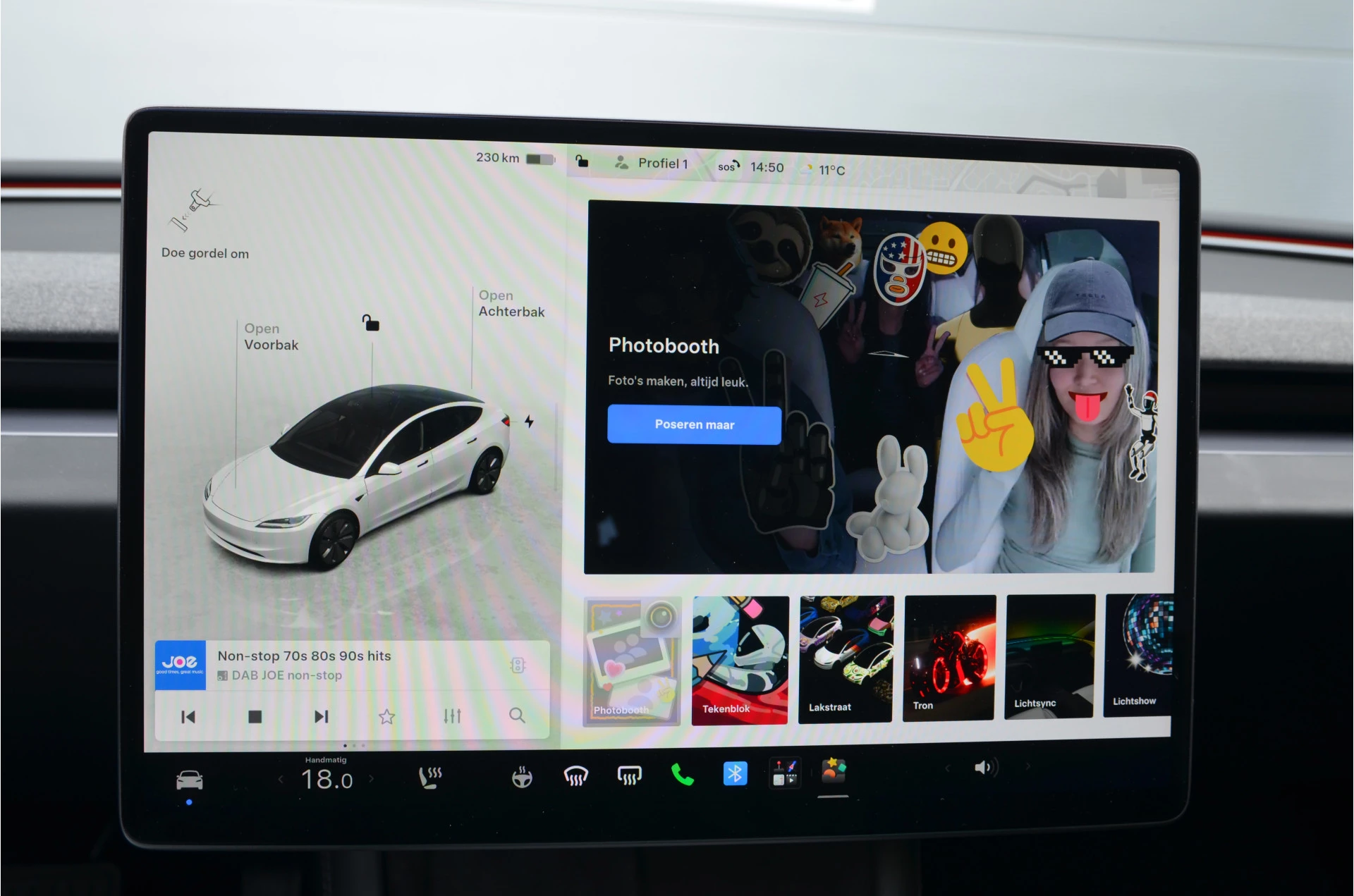The image size is (1354, 896).
Task: Skip to previous radio station
Action: pyautogui.click(x=188, y=717)
